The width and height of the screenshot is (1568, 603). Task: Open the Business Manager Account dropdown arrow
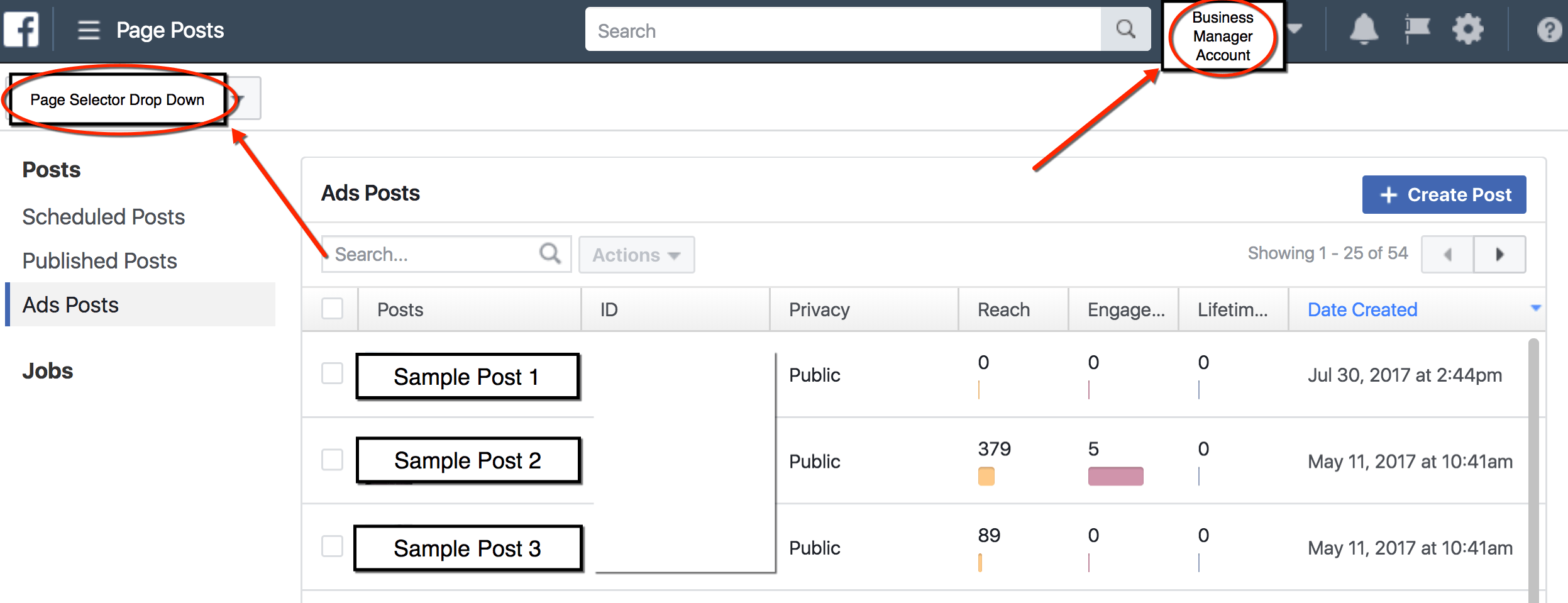(x=1295, y=29)
